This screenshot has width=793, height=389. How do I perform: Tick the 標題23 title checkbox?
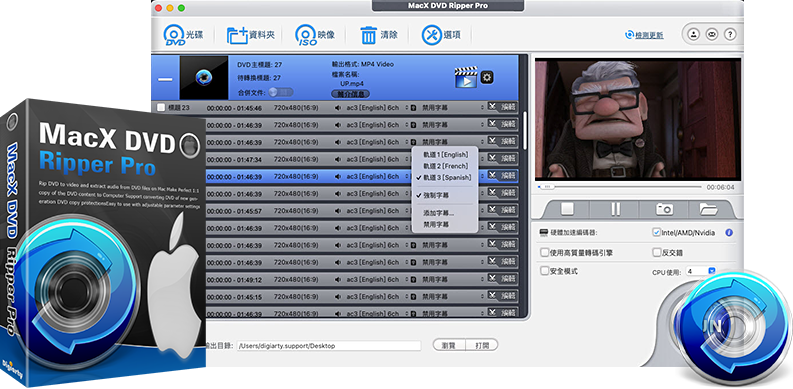(x=161, y=107)
